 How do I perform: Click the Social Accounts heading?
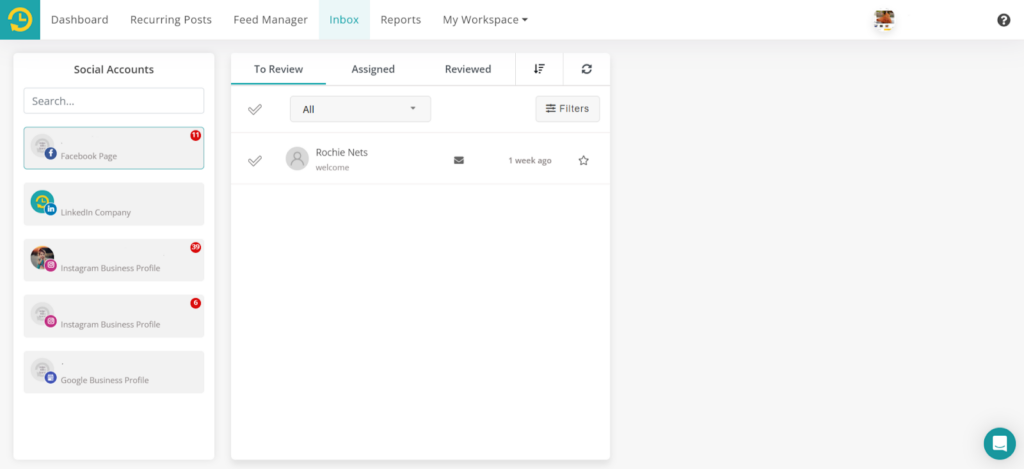pos(114,69)
